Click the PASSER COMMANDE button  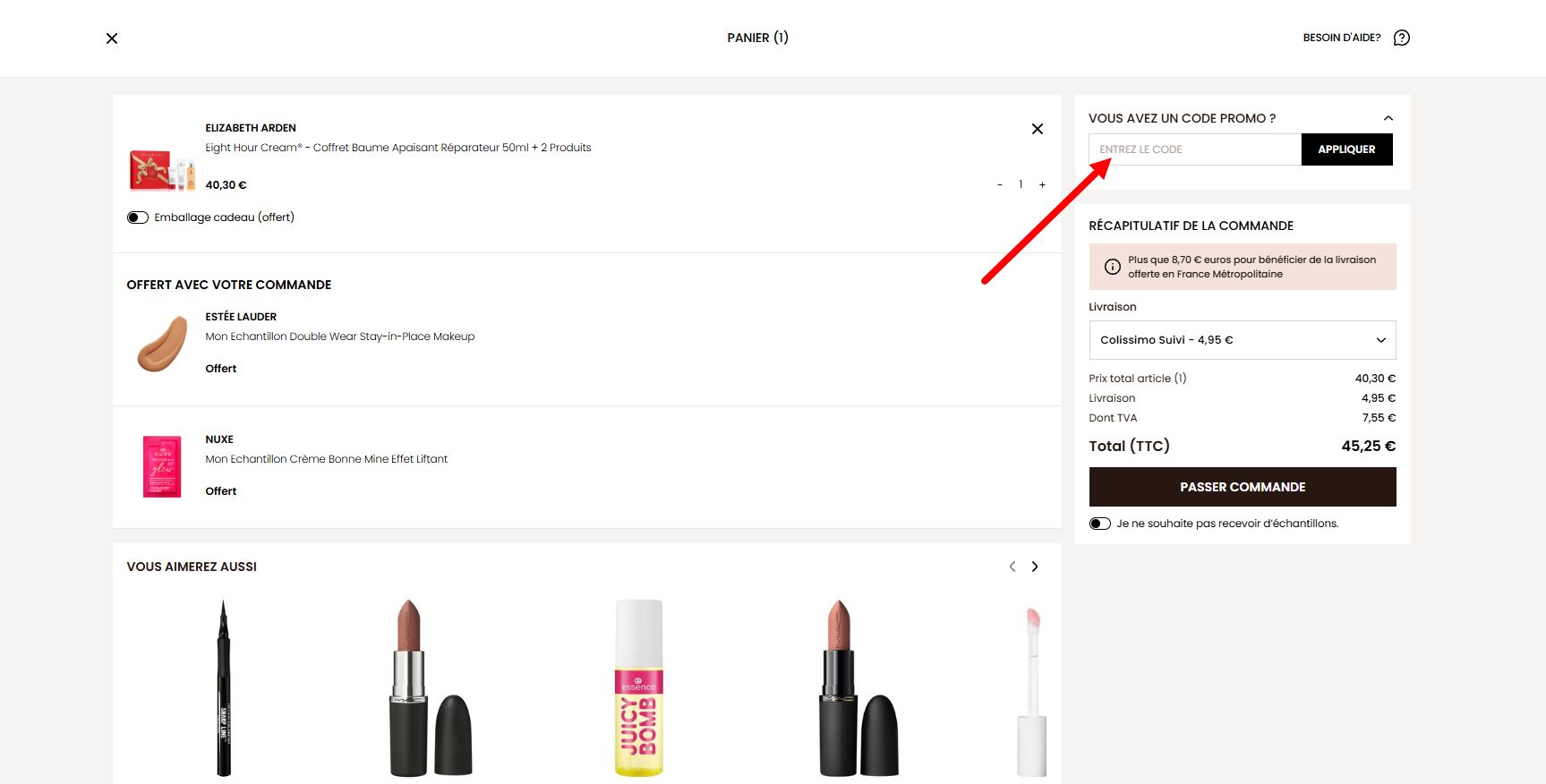point(1243,487)
